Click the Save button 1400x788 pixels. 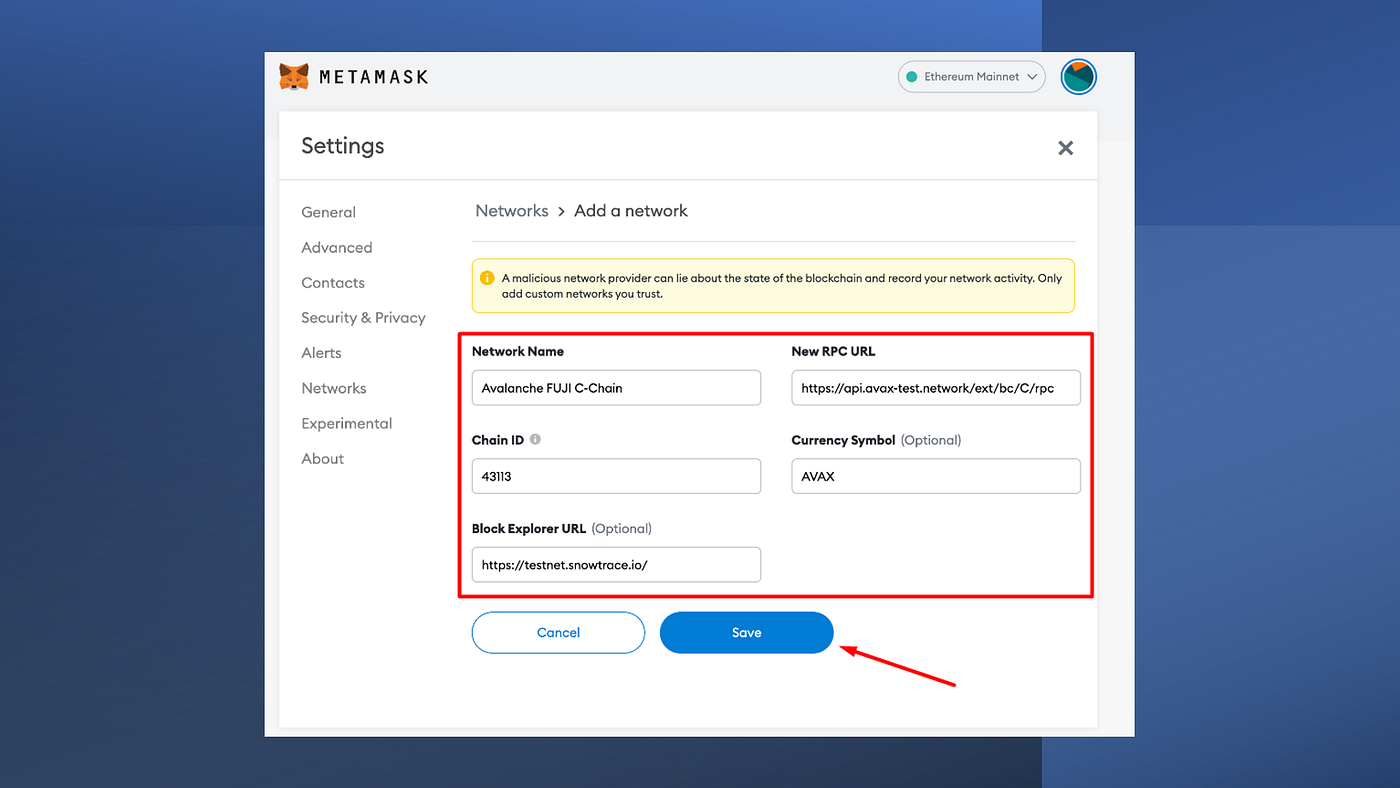(746, 632)
